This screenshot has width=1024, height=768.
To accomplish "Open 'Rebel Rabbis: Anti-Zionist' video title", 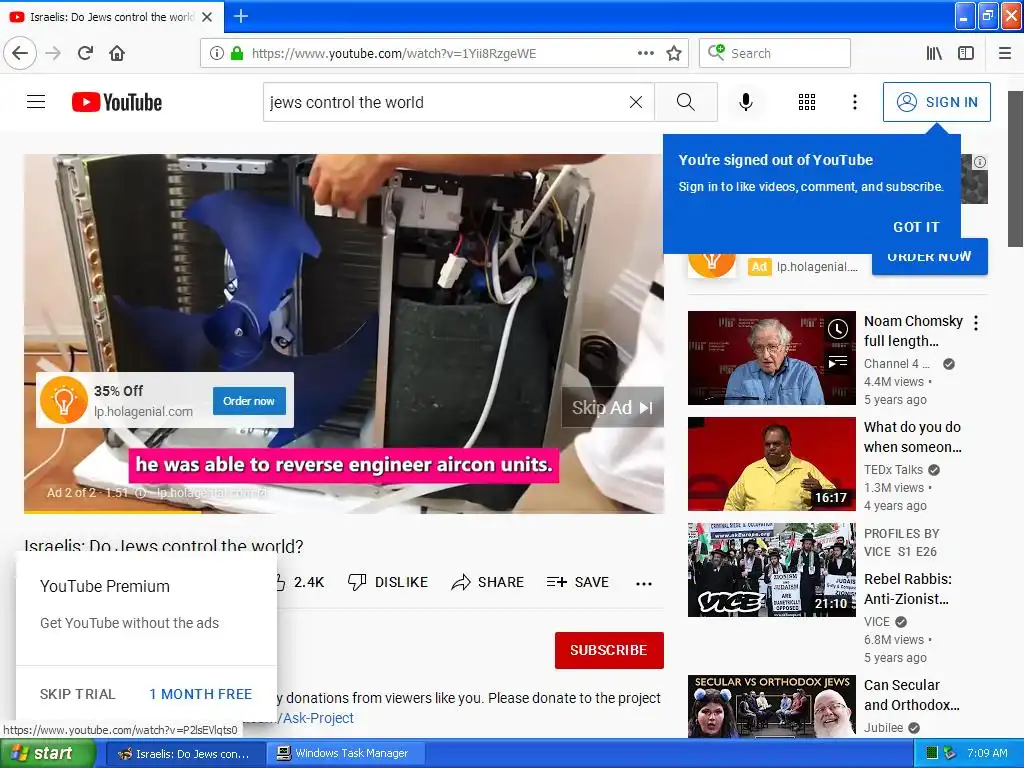I will point(908,589).
